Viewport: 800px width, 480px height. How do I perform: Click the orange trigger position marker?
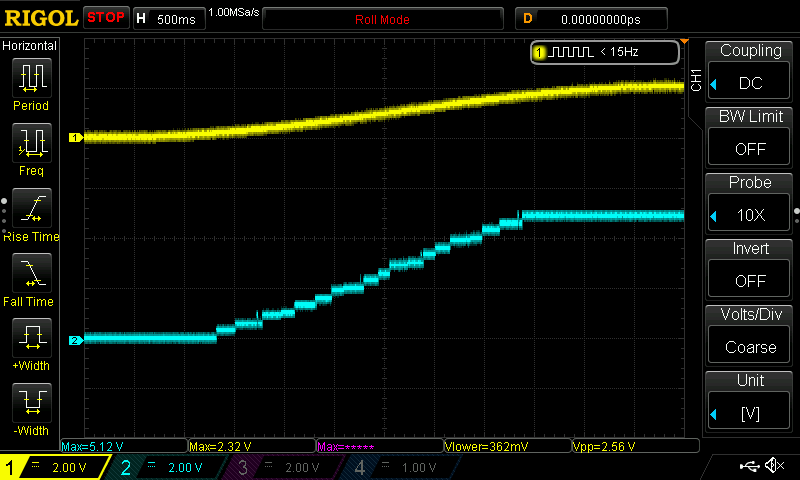tap(684, 41)
